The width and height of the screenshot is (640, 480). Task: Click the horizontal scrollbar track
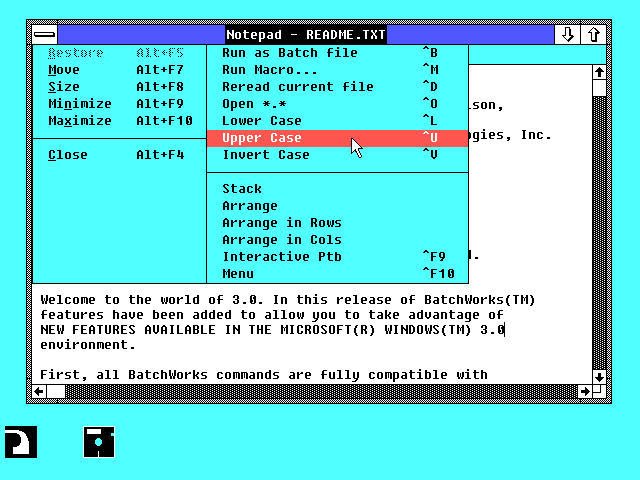coord(322,392)
